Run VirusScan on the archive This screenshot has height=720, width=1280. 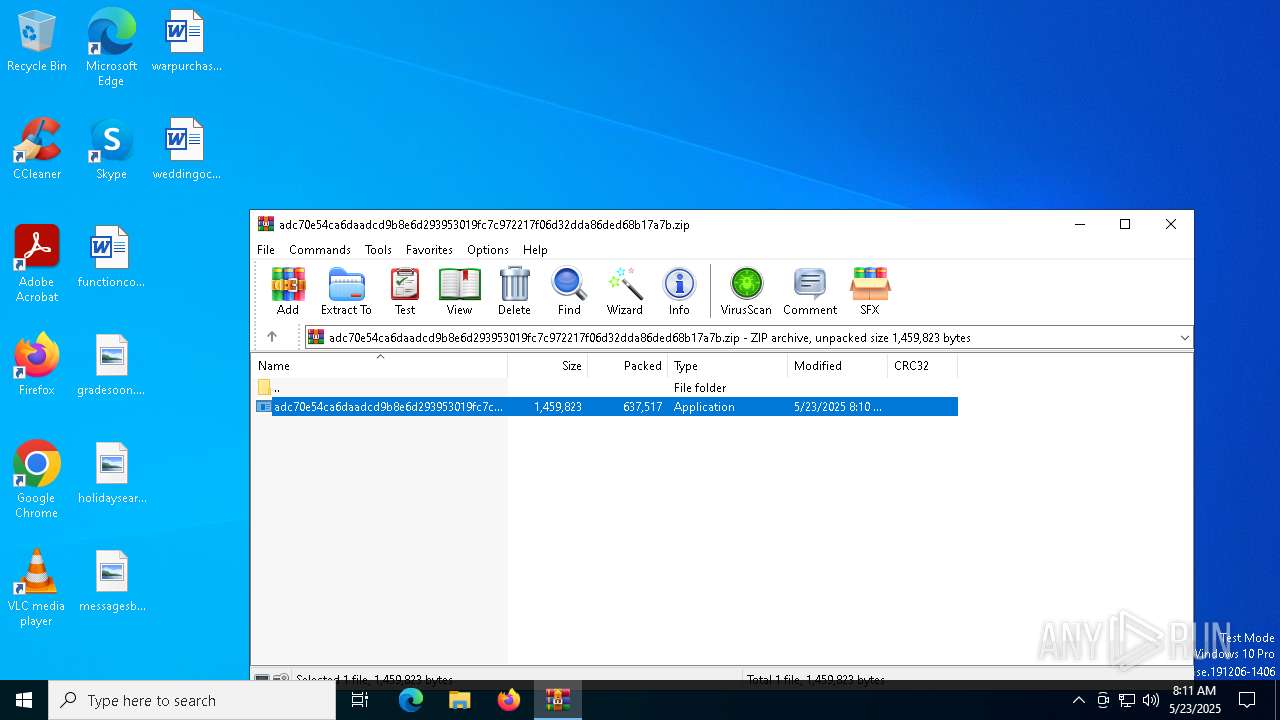point(746,291)
